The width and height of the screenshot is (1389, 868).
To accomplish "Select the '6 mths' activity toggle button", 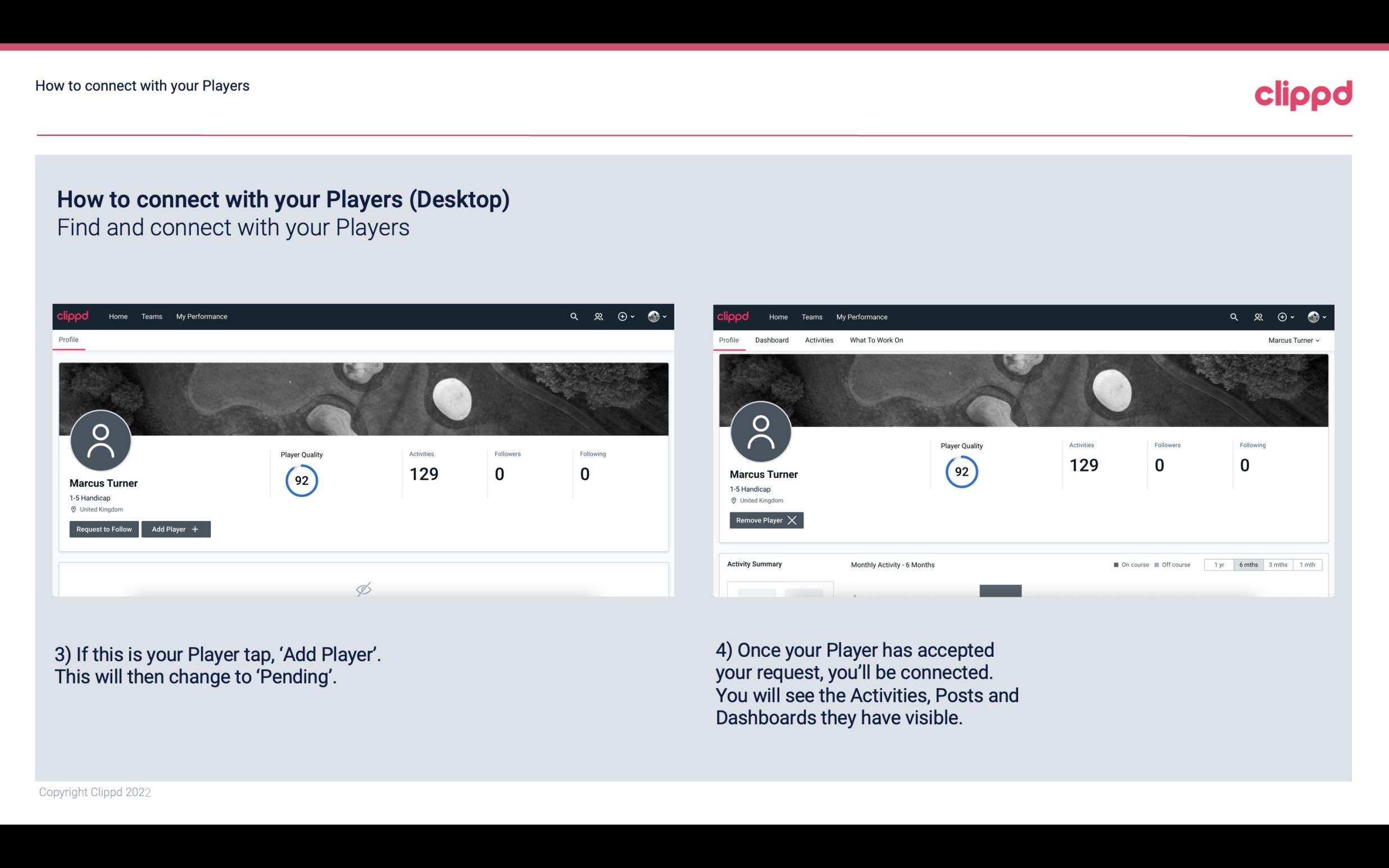I will (1248, 564).
